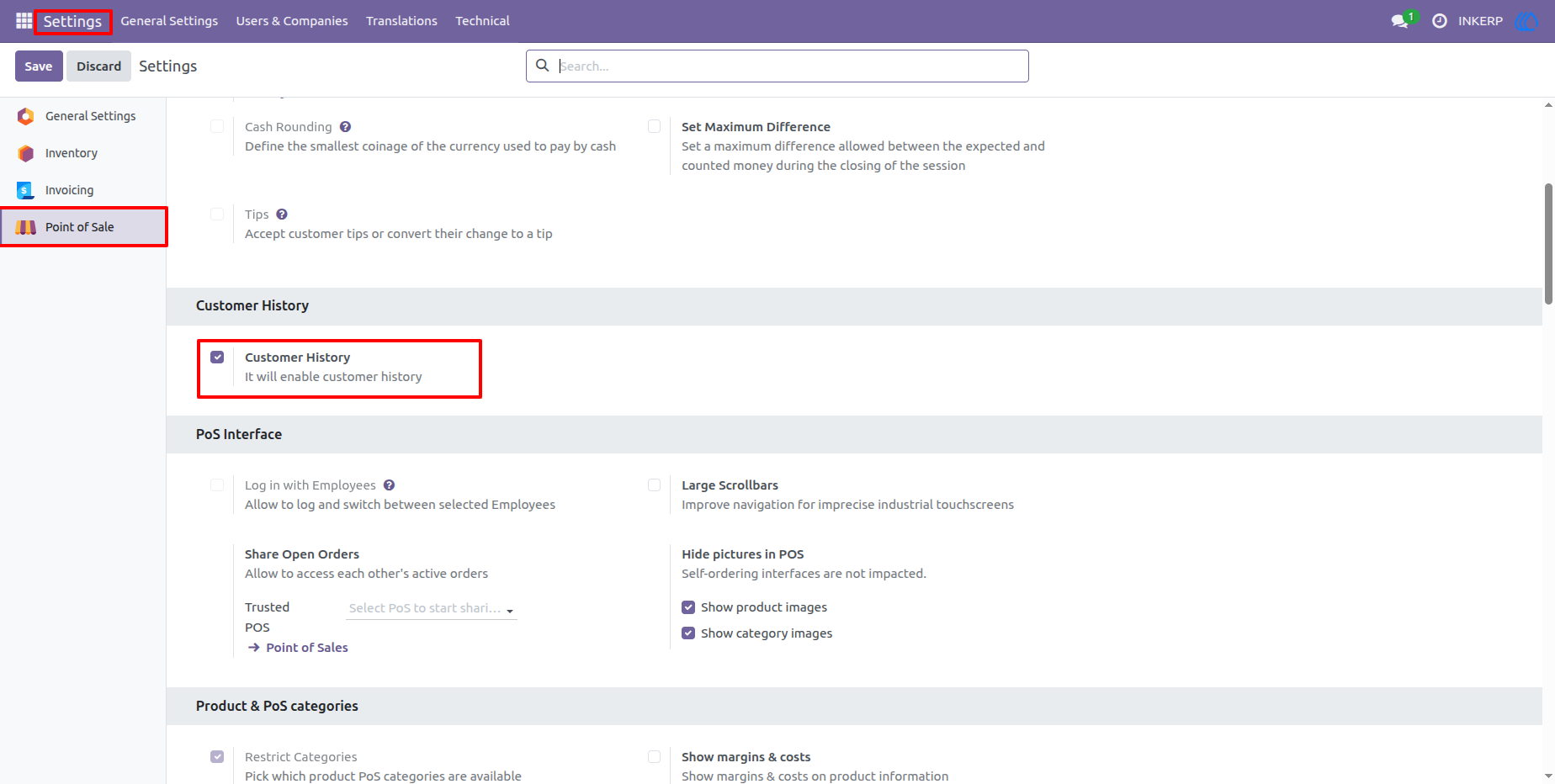Open the Technical menu

482,21
